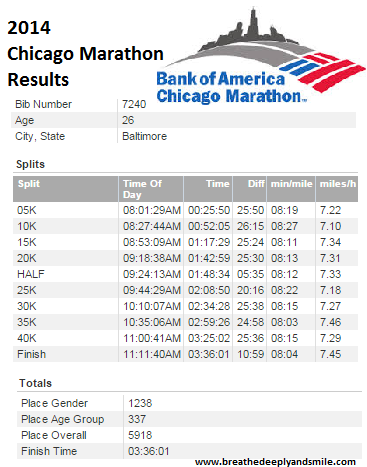The image size is (367, 467).
Task: Click the Bank of America Chicago Marathon logo
Action: pyautogui.click(x=261, y=55)
